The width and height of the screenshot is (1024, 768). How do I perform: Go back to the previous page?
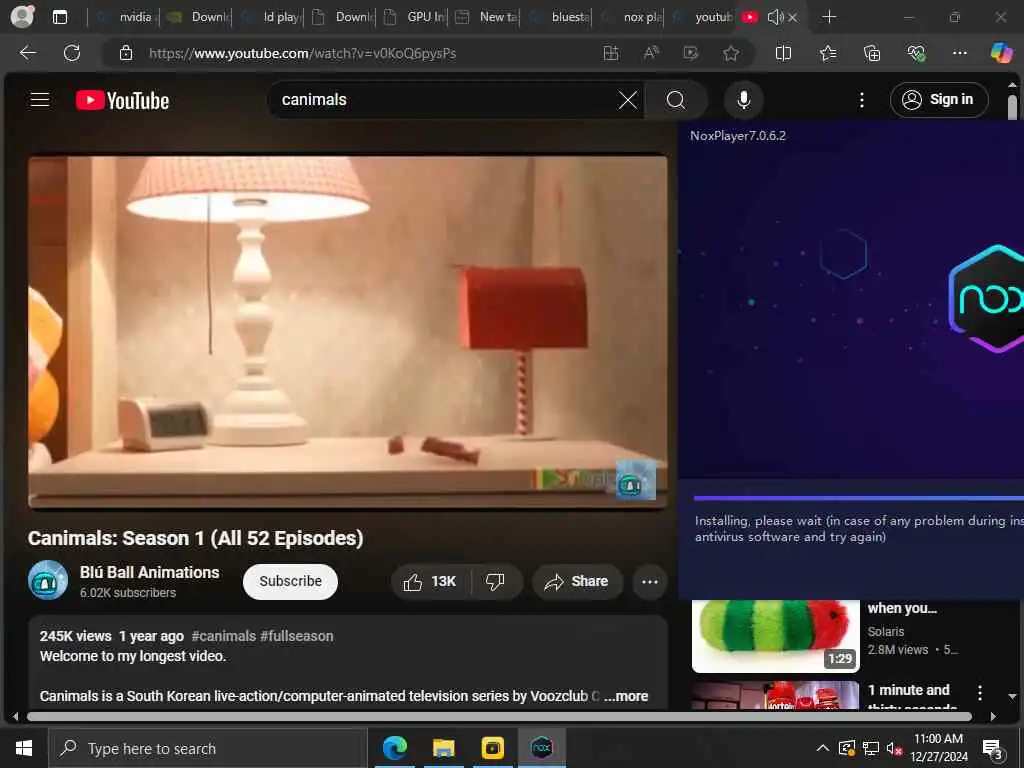coord(27,53)
